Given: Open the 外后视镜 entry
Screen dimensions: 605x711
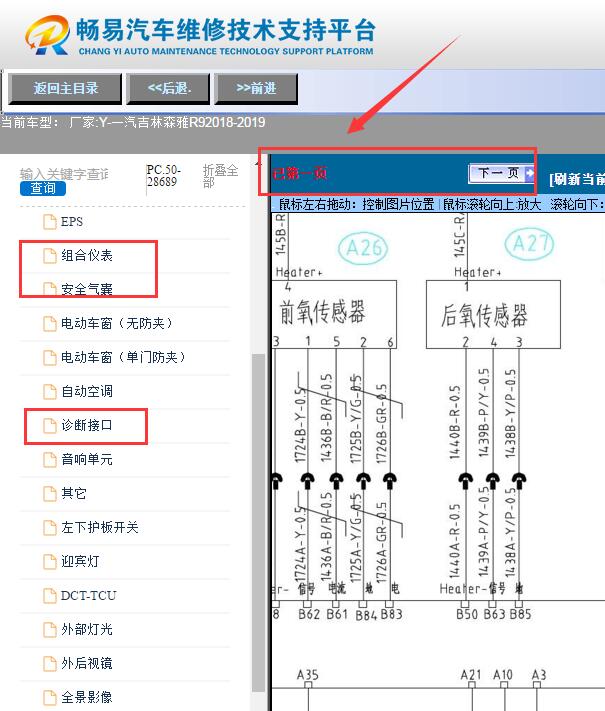Looking at the screenshot, I should point(87,663).
